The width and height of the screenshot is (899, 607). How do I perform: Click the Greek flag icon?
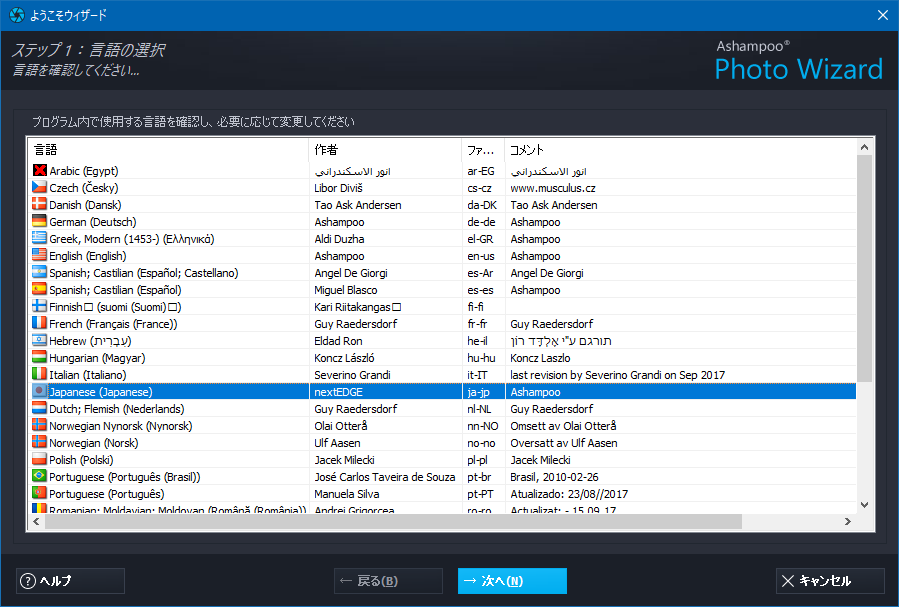coord(40,238)
